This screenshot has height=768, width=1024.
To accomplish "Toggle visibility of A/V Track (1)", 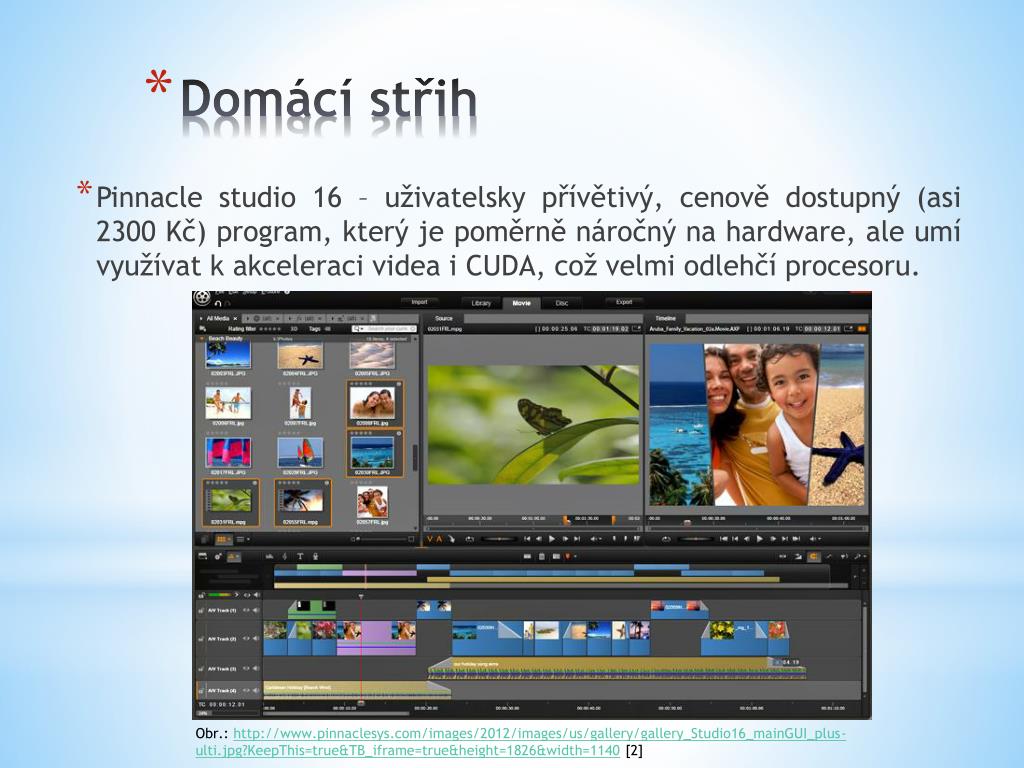I will (246, 611).
